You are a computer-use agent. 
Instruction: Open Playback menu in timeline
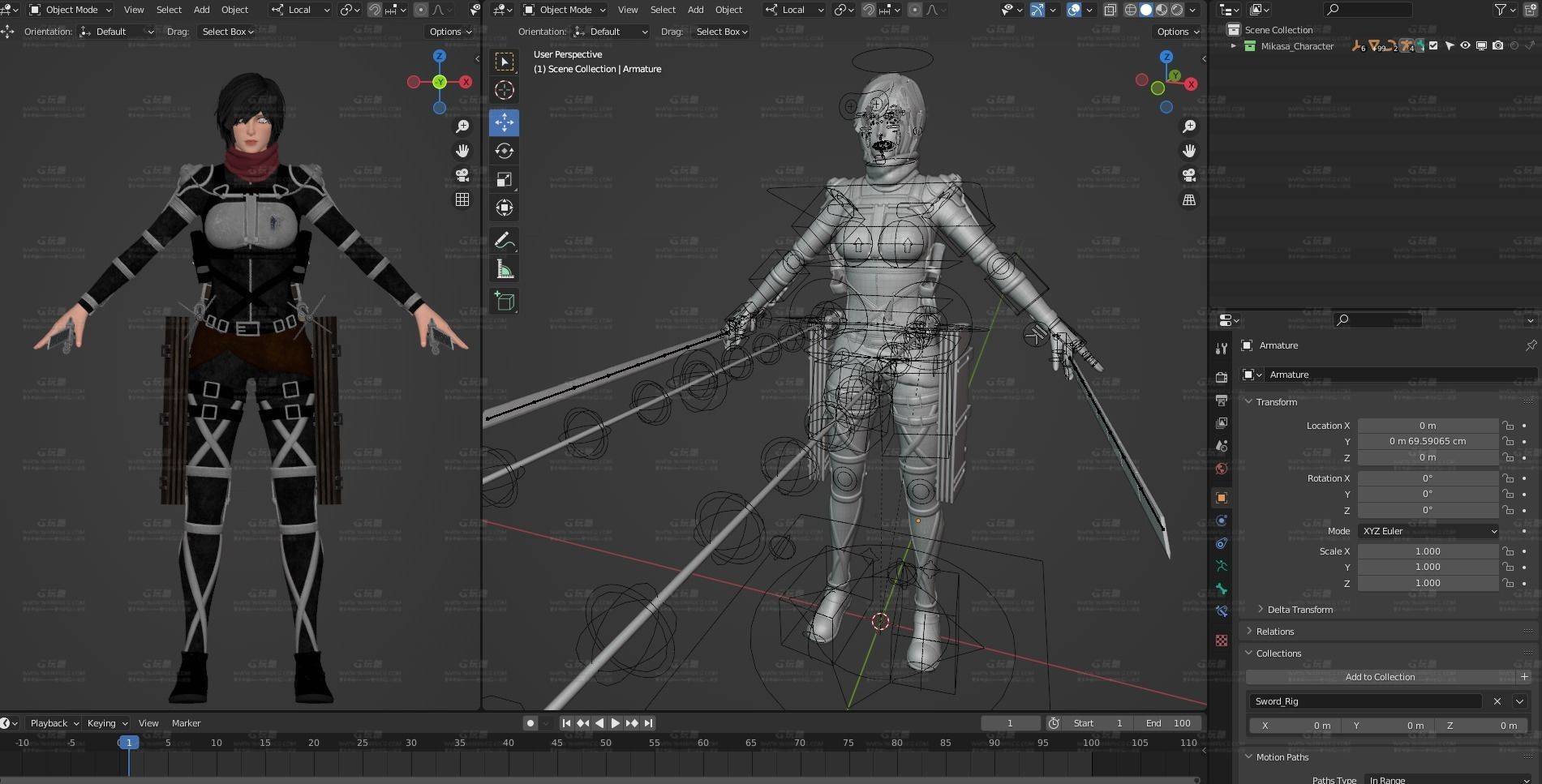click(x=54, y=723)
